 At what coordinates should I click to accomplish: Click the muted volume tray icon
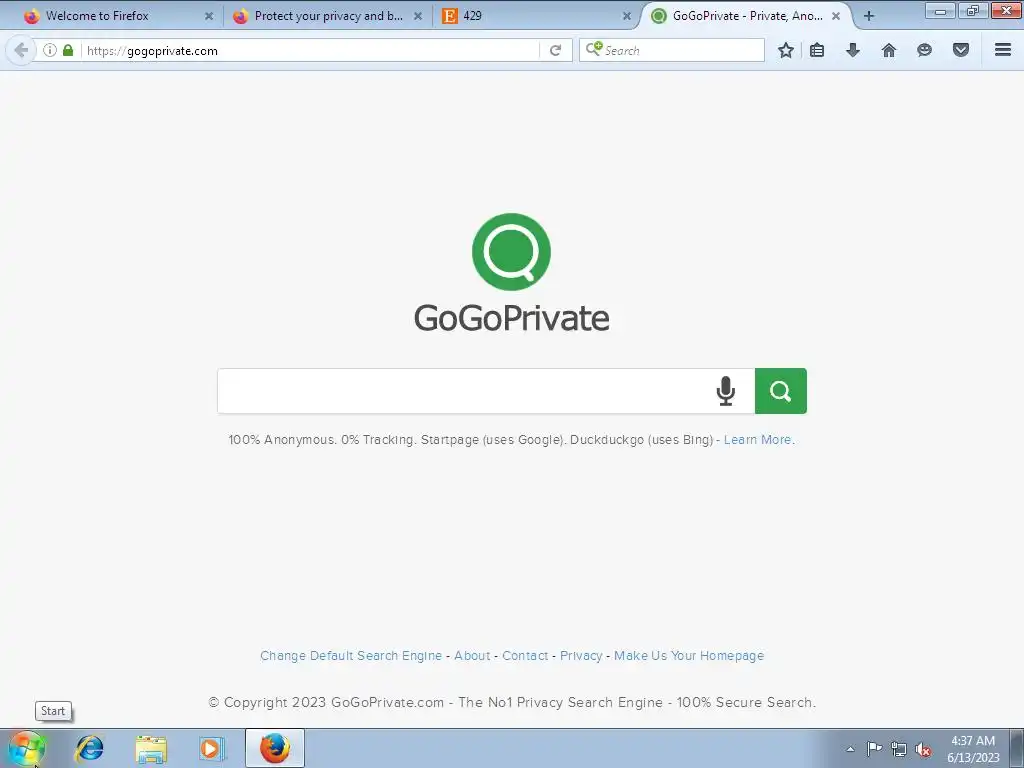tap(923, 749)
